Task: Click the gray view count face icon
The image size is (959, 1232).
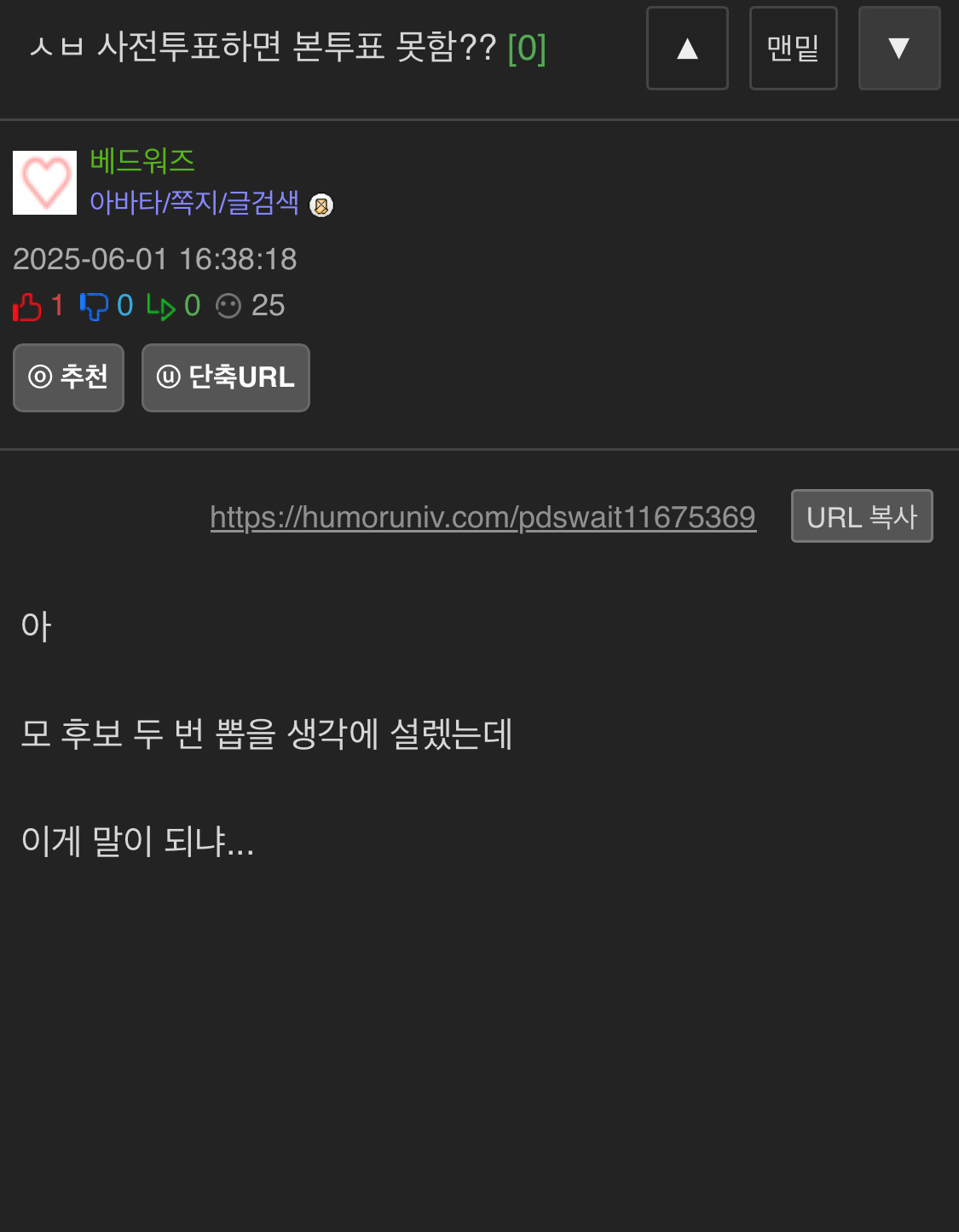Action: click(x=228, y=306)
